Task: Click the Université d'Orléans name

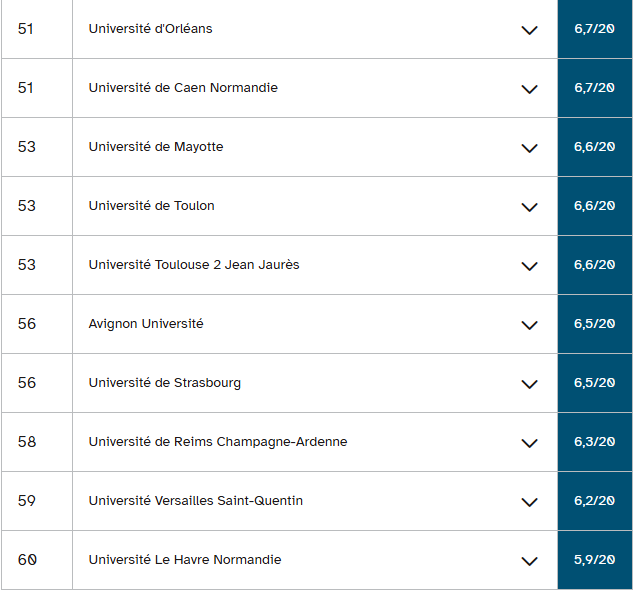Action: pyautogui.click(x=150, y=29)
